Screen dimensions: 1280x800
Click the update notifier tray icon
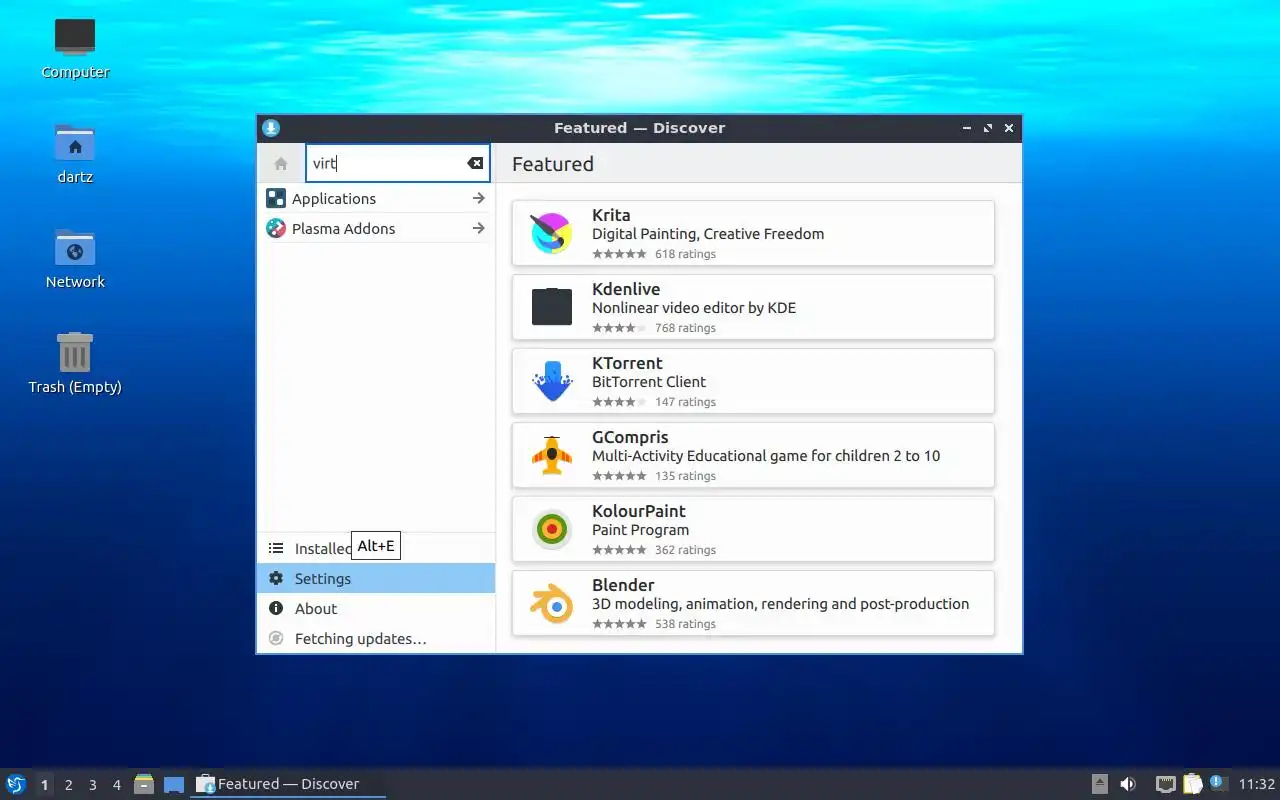1218,783
